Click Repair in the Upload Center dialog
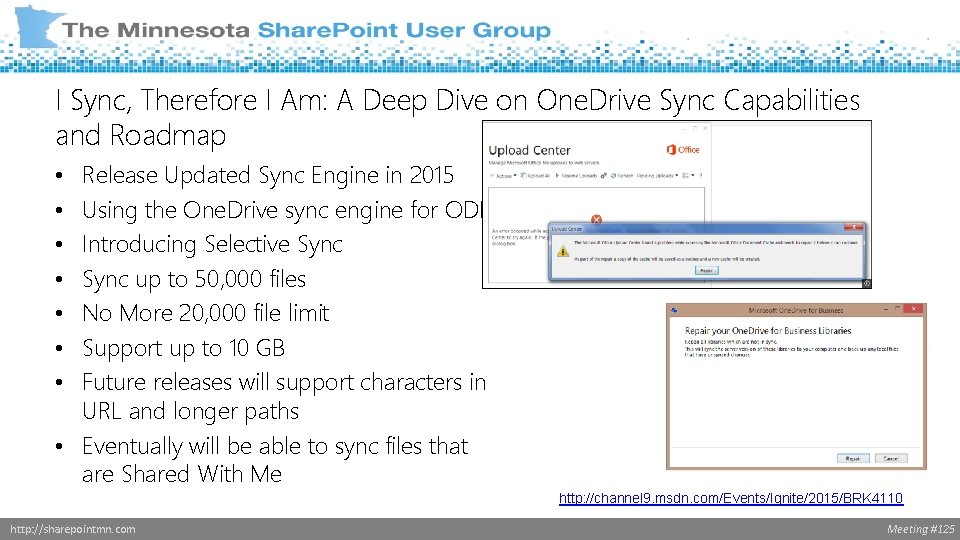The height and width of the screenshot is (540, 960). click(x=707, y=271)
